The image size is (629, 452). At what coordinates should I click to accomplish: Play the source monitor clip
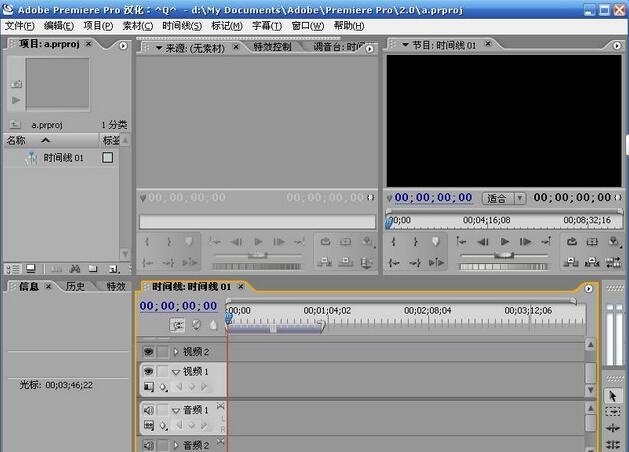pos(258,241)
